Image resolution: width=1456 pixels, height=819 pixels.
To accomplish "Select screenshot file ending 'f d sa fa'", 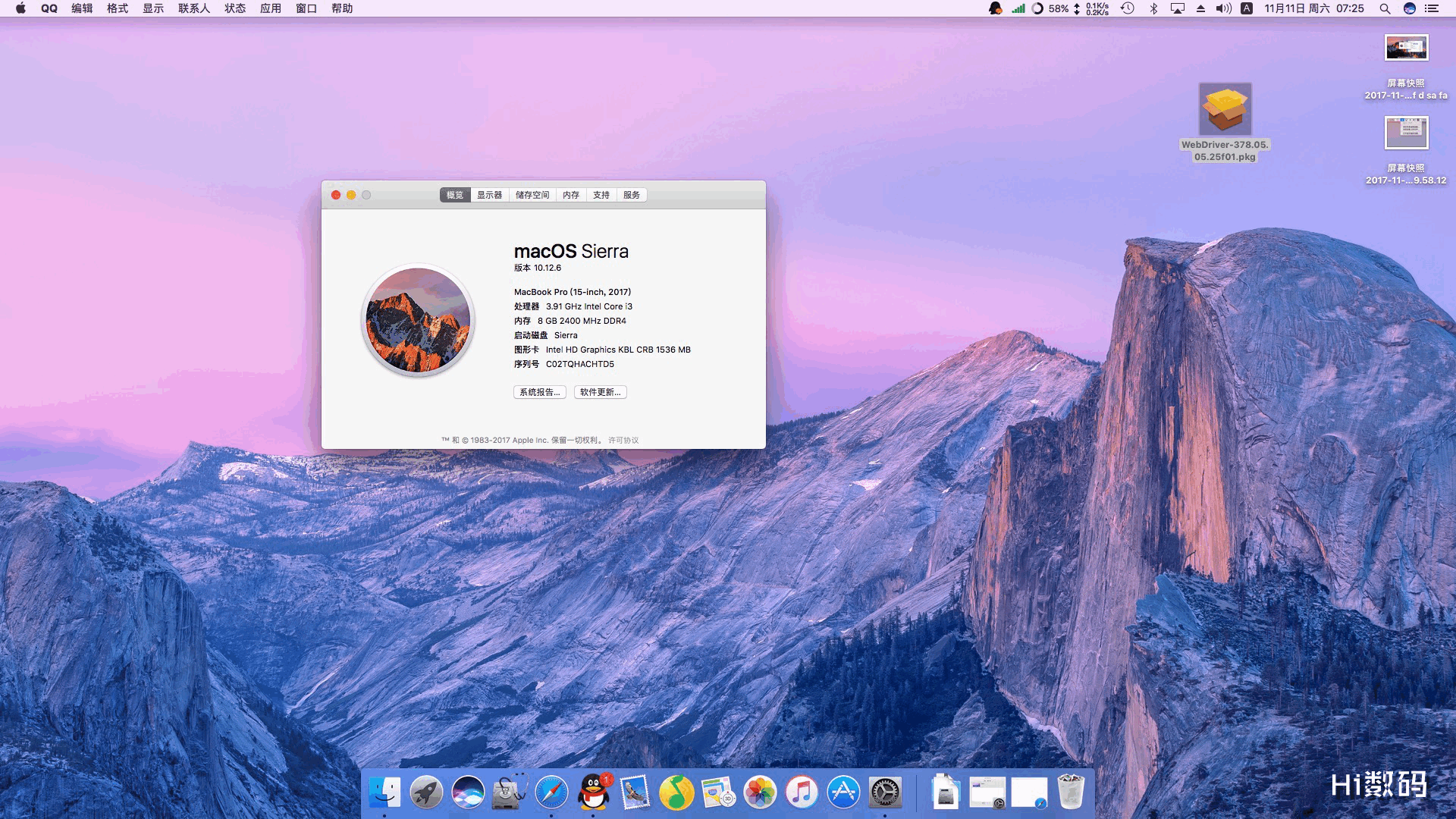I will [x=1406, y=67].
